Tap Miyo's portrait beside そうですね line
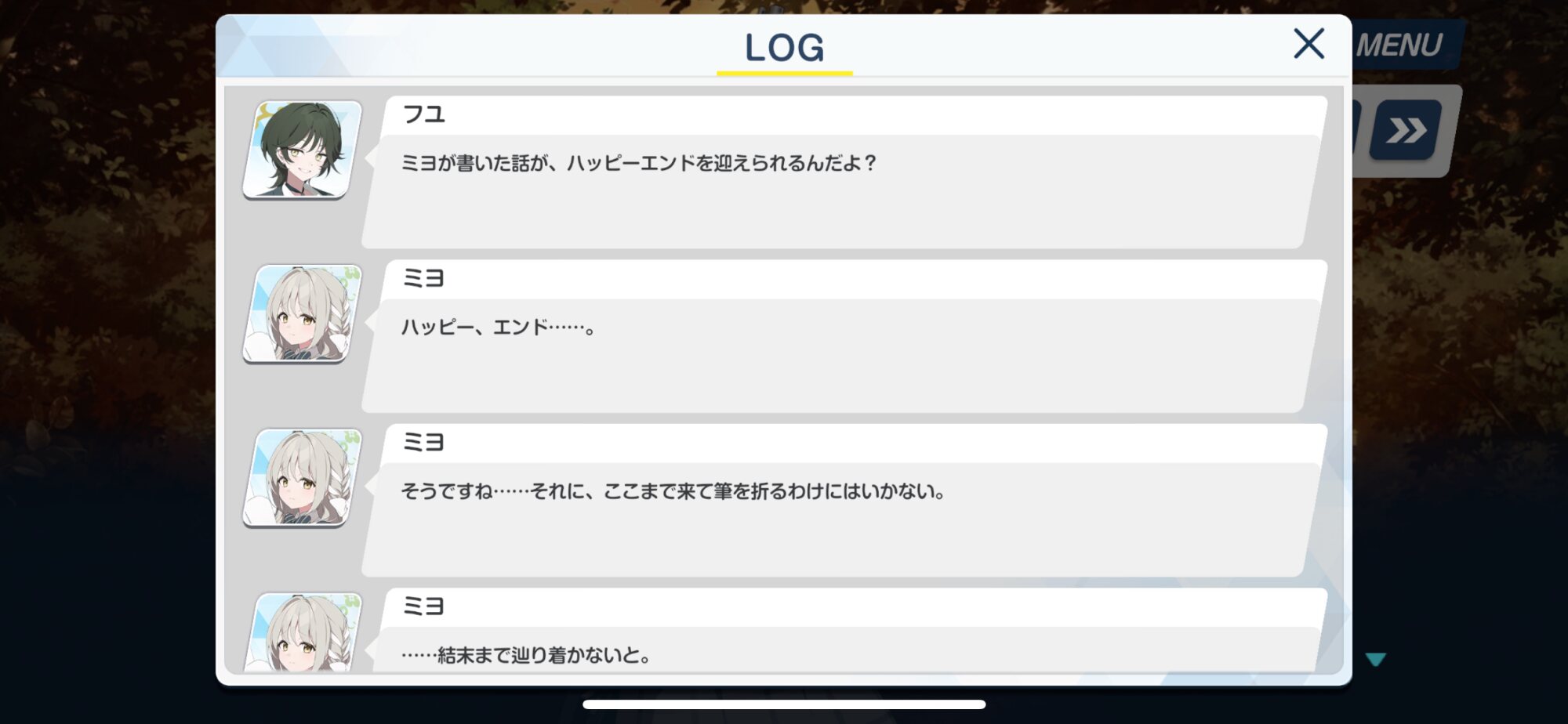Viewport: 1568px width, 724px height. coord(303,477)
